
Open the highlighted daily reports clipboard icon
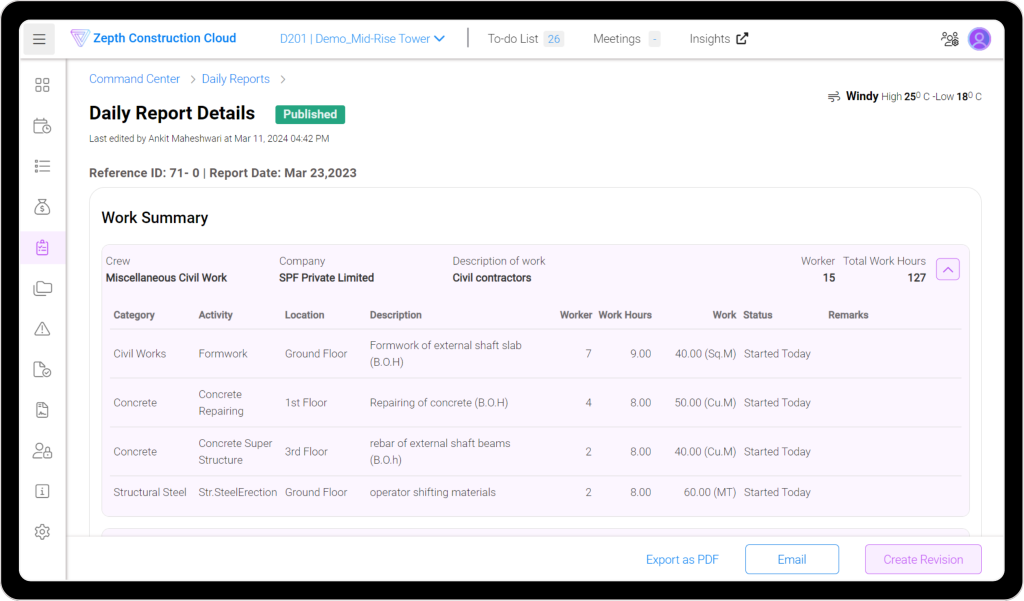point(41,247)
